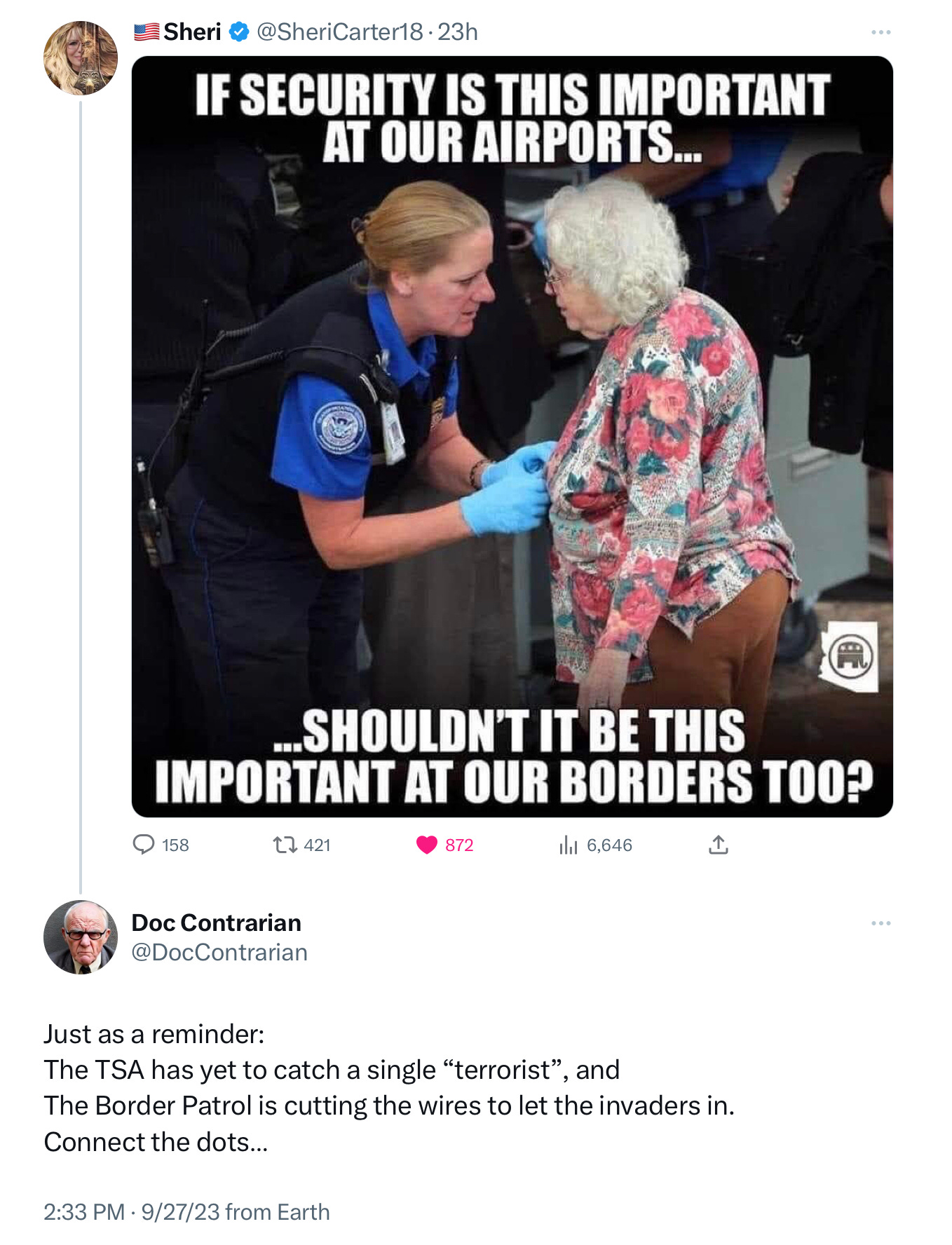
Task: Open the airport security meme image
Action: click(x=512, y=437)
